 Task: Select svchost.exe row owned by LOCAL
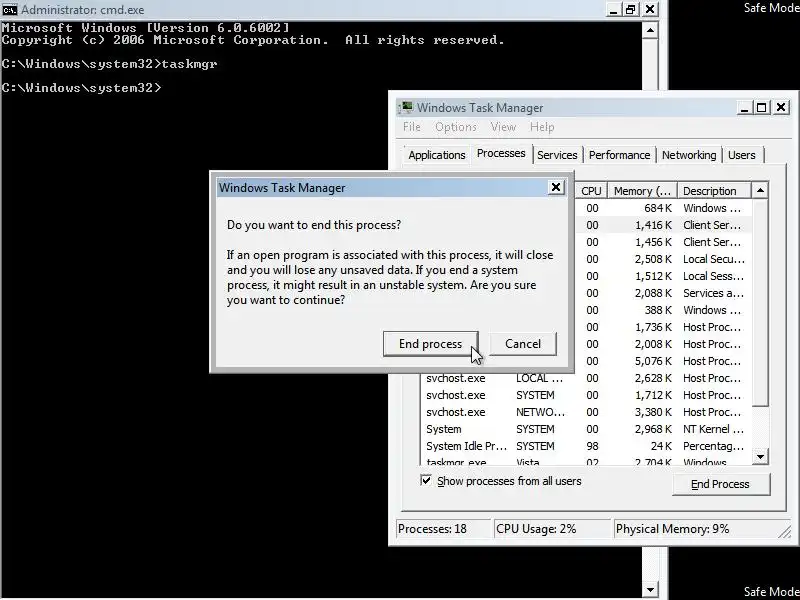[585, 378]
